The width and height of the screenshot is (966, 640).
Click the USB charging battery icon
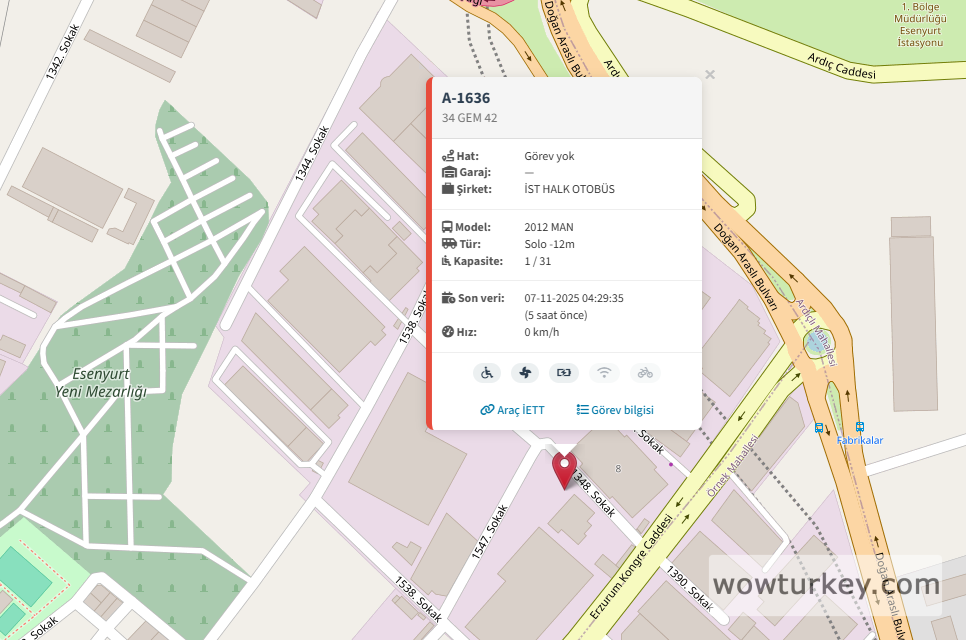(x=564, y=373)
